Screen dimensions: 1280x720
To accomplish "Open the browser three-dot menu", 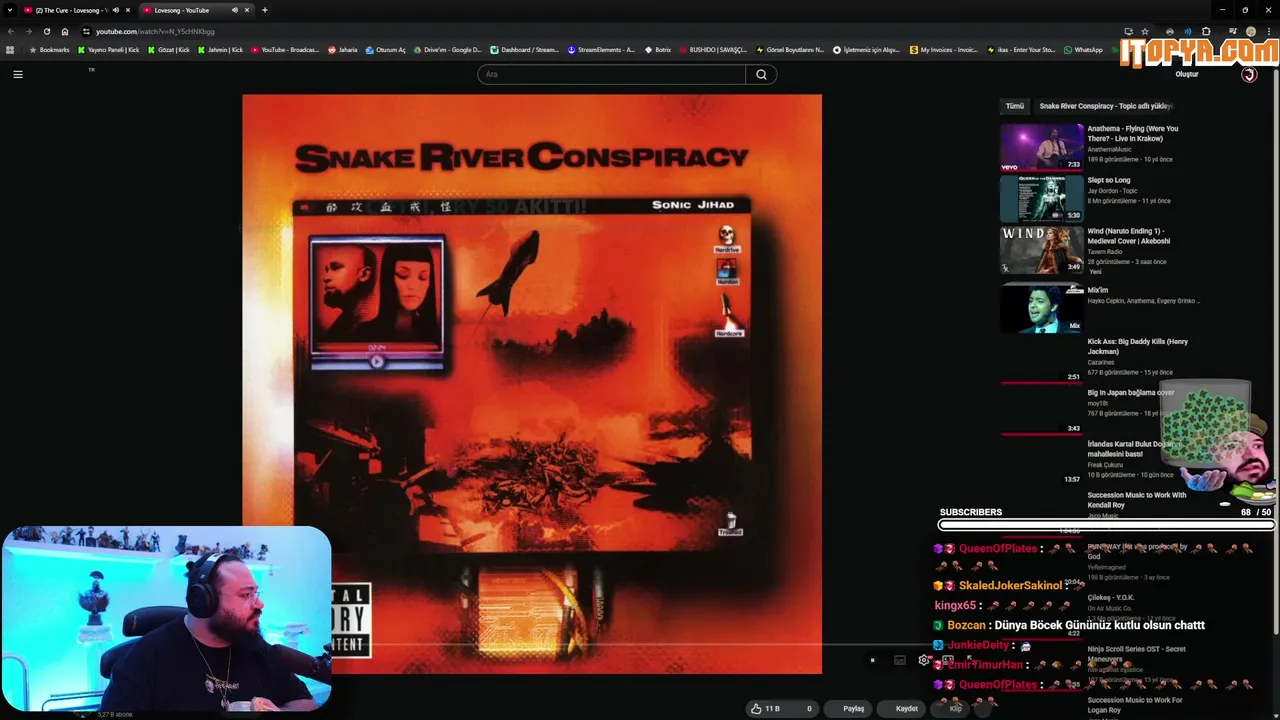I will [1268, 31].
